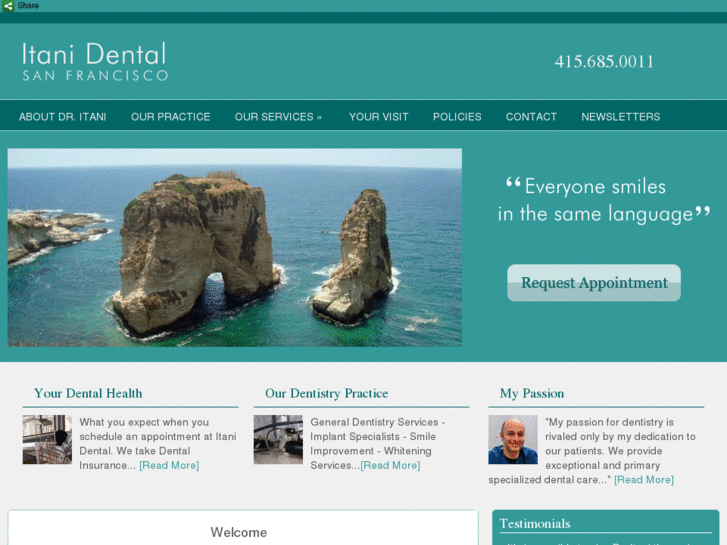Open the Your Dental Health heading
This screenshot has height=545, width=727.
[88, 393]
